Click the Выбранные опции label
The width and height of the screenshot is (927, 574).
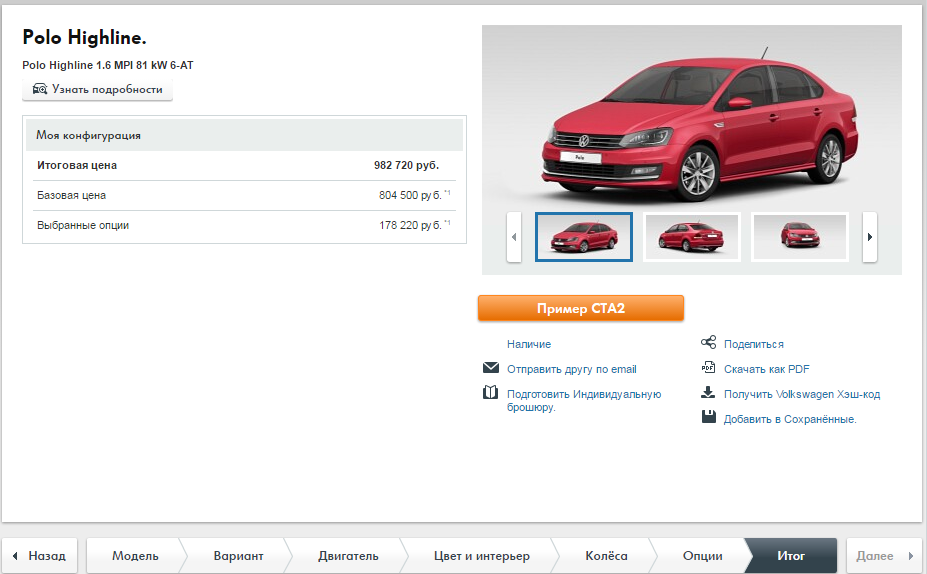[x=83, y=225]
